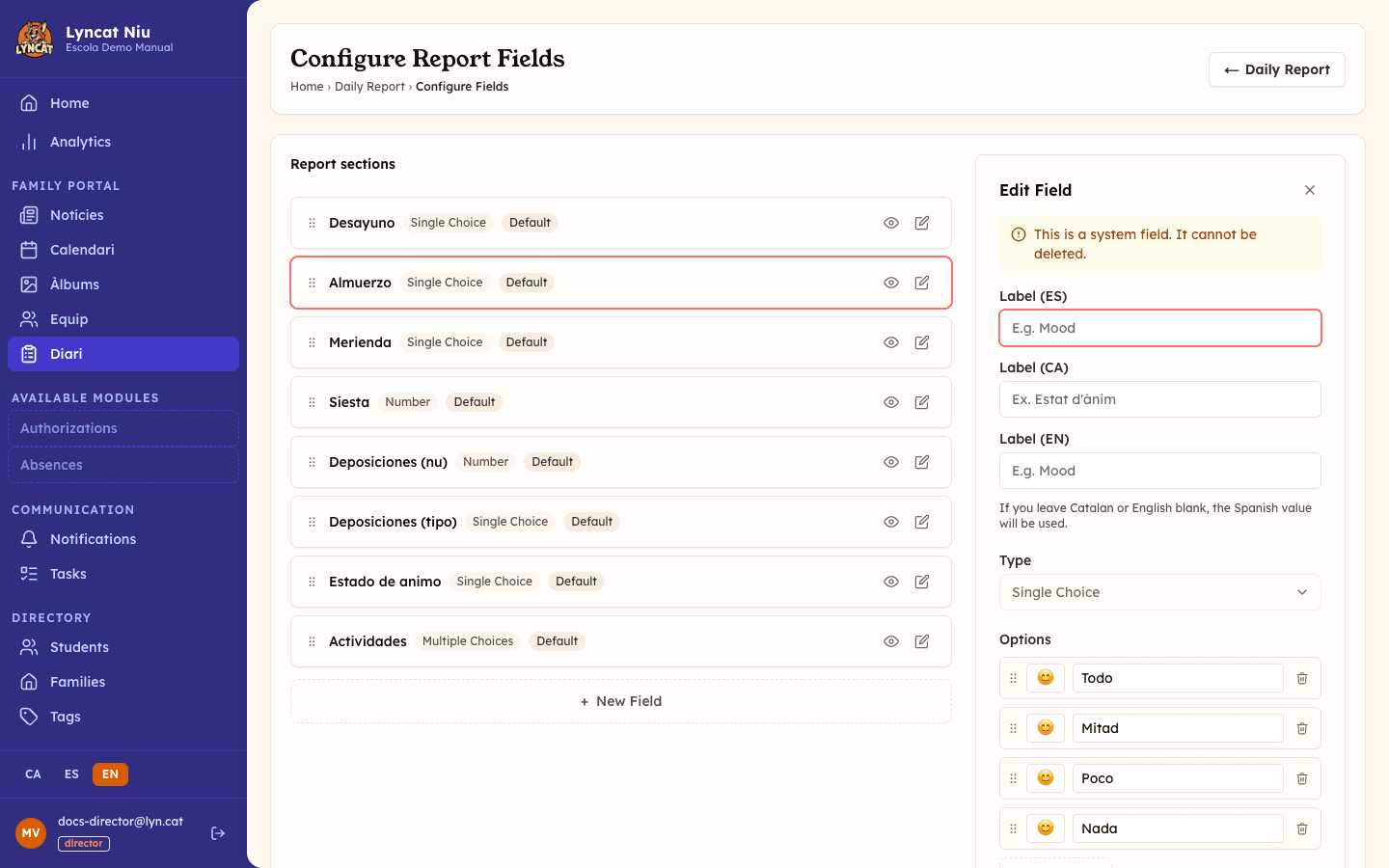Click the Absences module
This screenshot has height=868, width=1389.
[123, 465]
